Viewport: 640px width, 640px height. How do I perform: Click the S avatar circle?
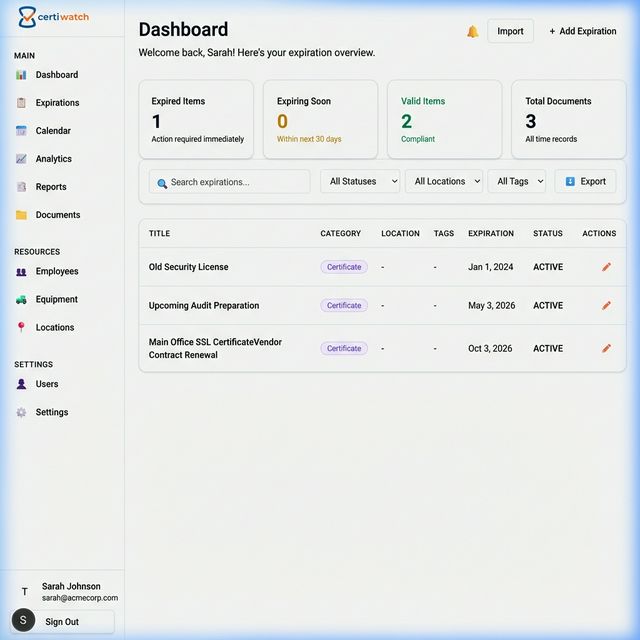click(x=23, y=620)
